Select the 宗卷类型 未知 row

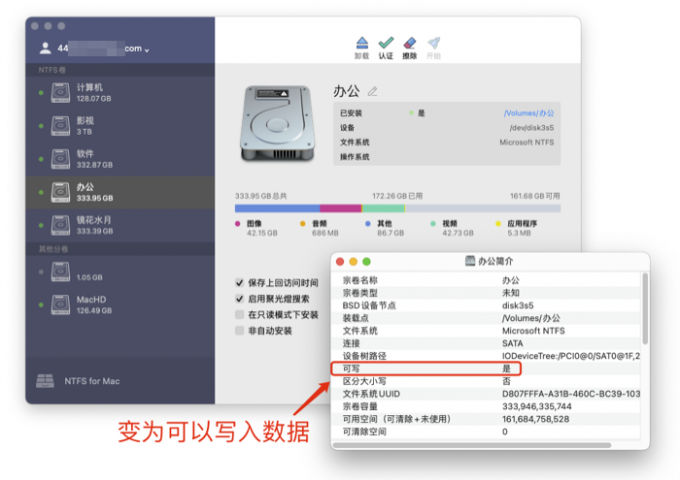(487, 293)
